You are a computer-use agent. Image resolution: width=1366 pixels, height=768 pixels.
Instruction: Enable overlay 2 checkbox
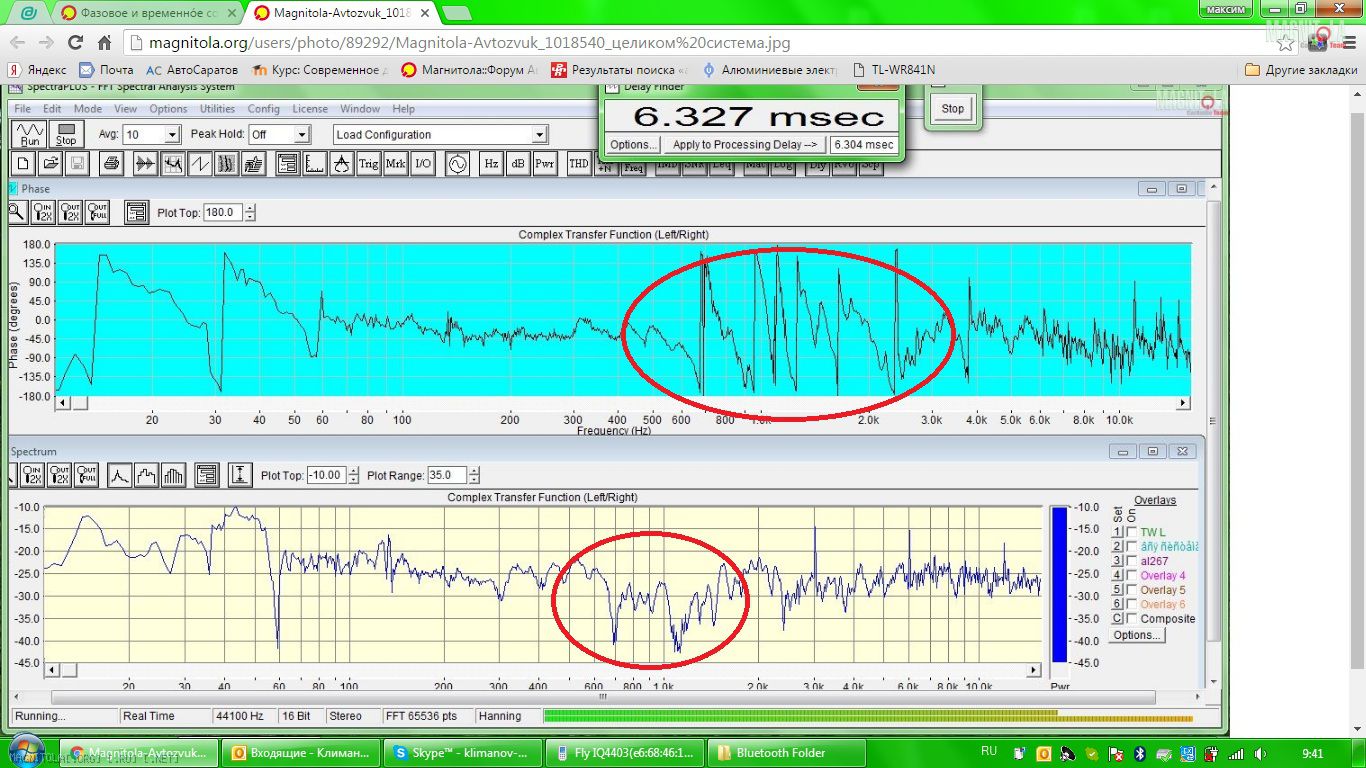pyautogui.click(x=1132, y=547)
